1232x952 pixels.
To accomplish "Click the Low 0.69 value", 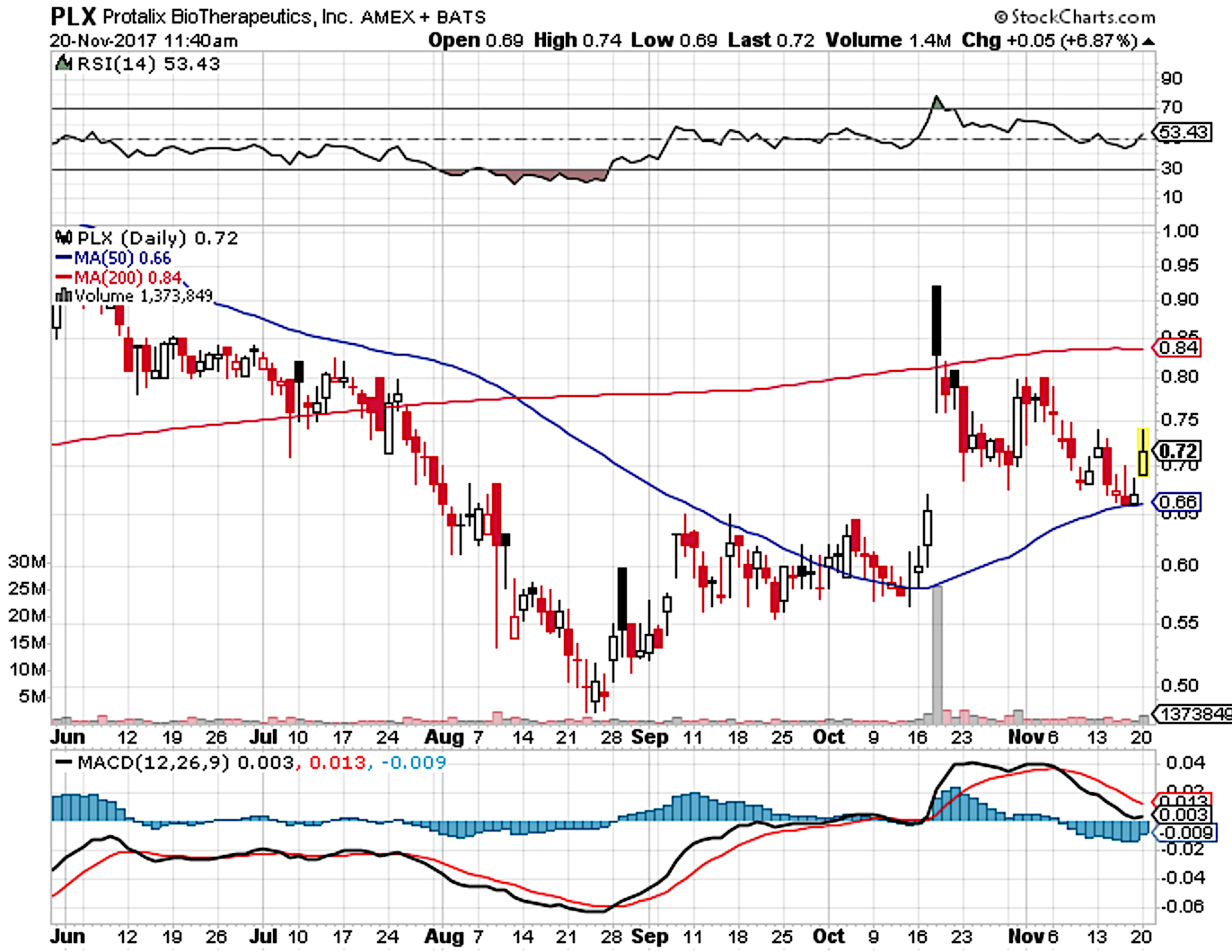I will (673, 40).
